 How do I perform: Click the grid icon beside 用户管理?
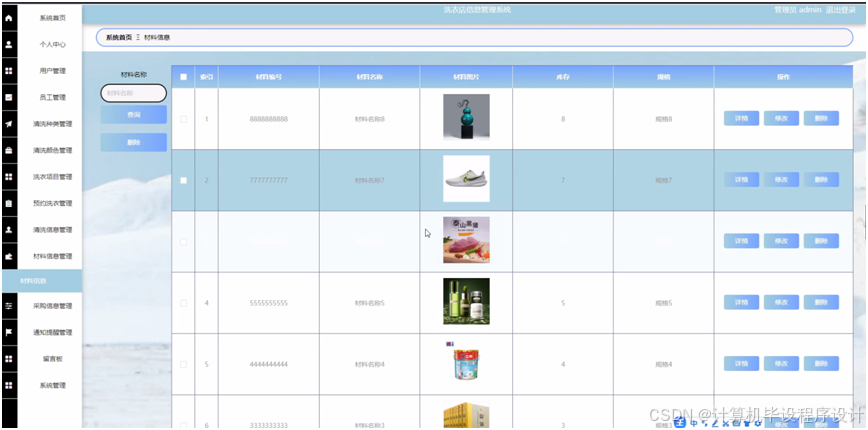[x=8, y=71]
